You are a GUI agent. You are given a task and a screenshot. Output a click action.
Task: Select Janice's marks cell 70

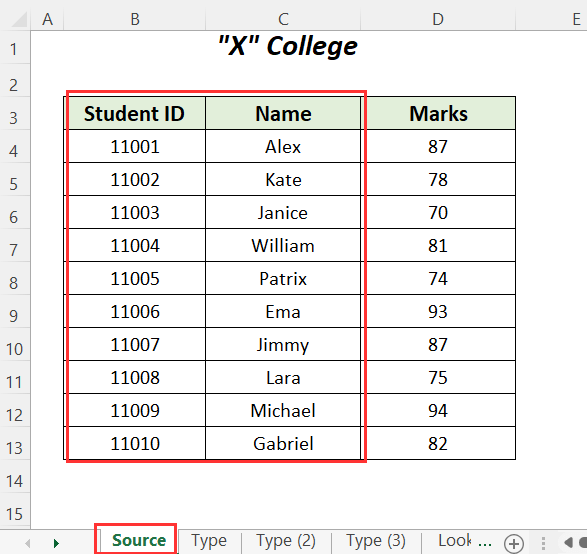coord(438,212)
